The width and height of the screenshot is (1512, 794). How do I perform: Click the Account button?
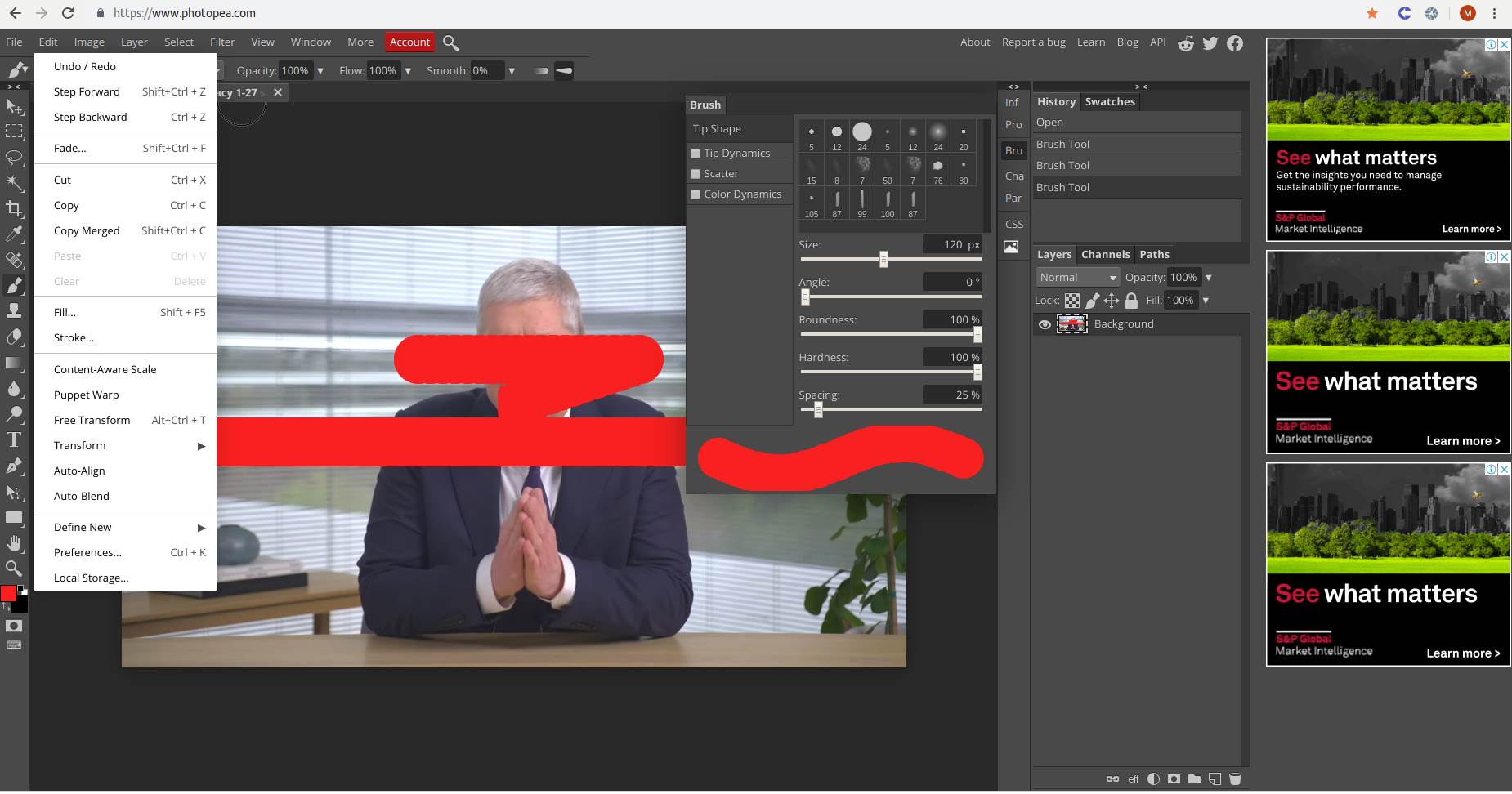[409, 42]
